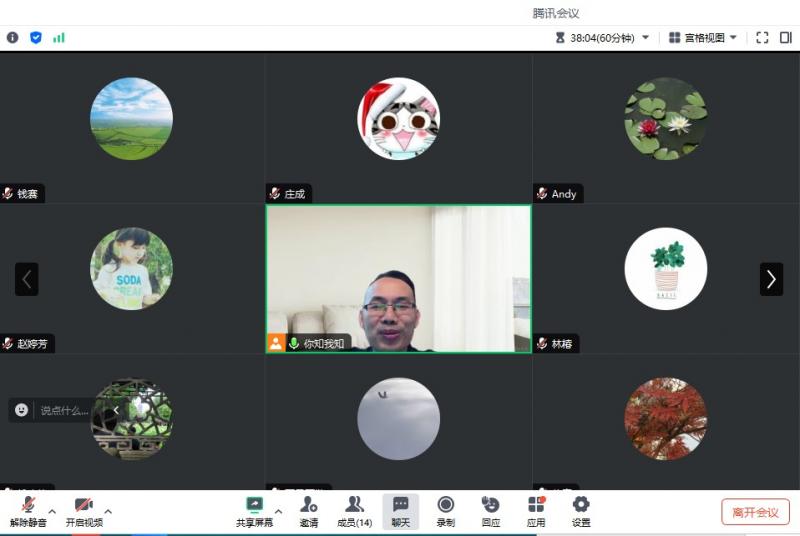800x536 pixels.
Task: Open 设置 settings
Action: point(581,511)
